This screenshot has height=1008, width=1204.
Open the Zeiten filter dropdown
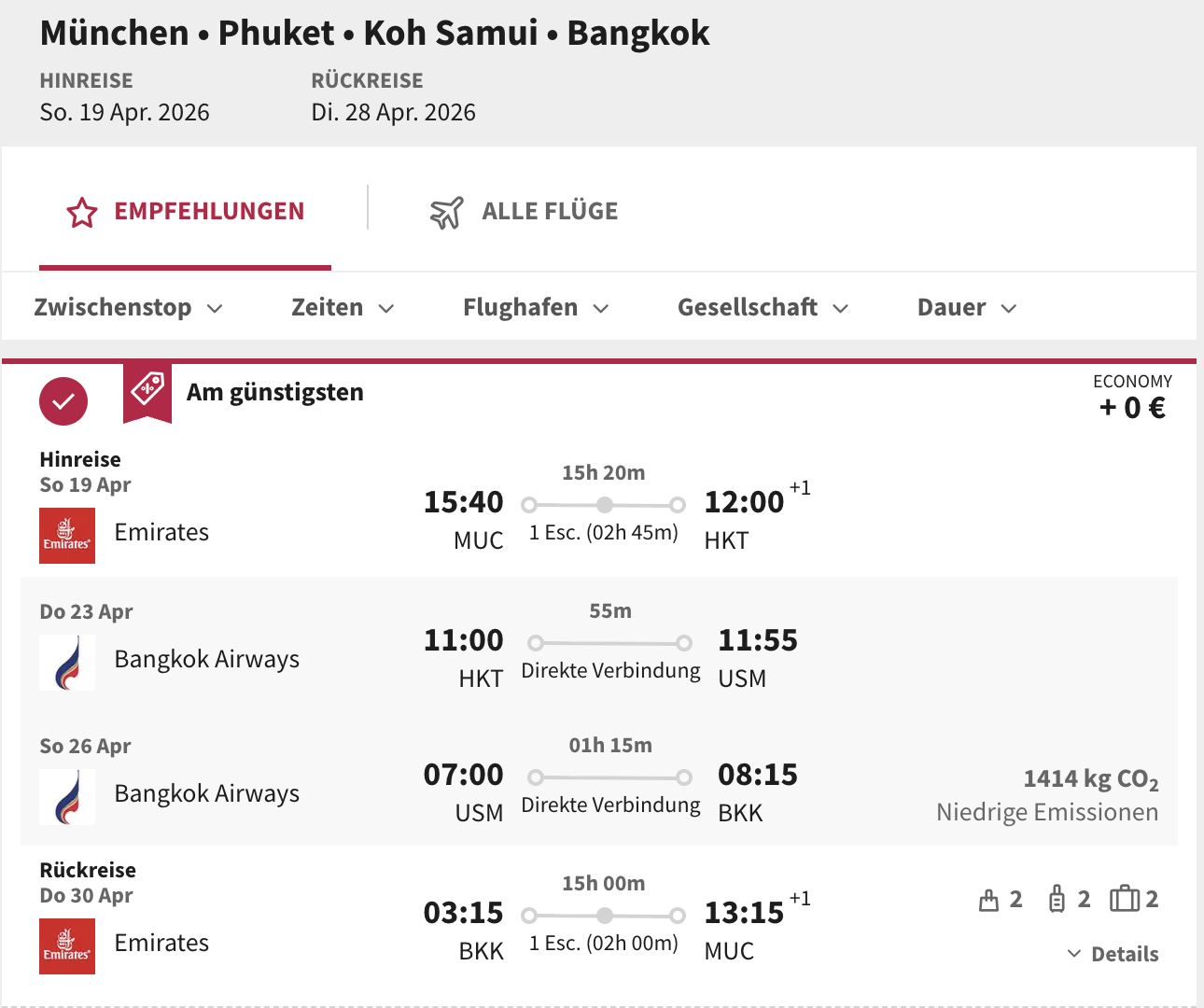(343, 307)
